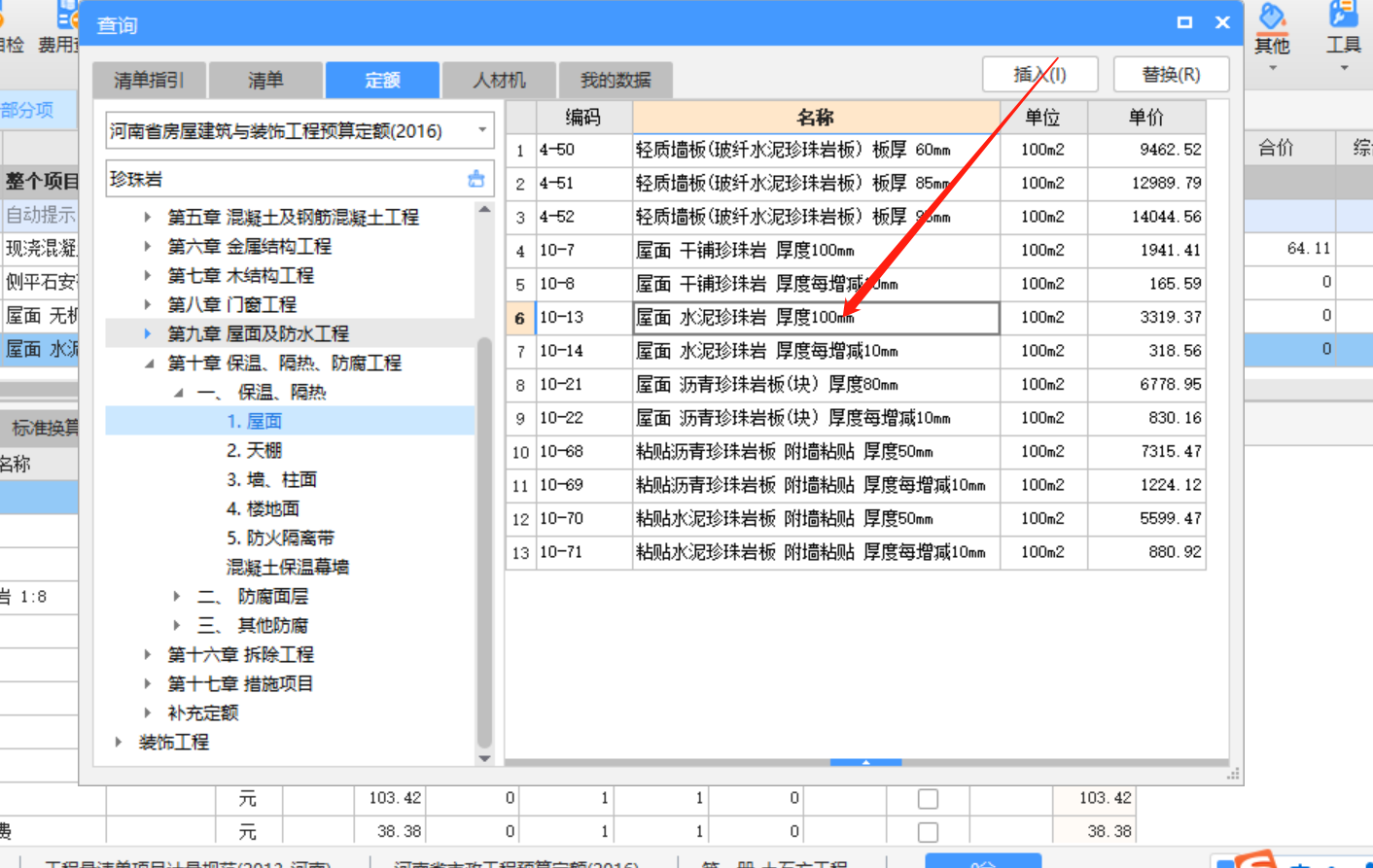Click the 单位 column header

[x=1043, y=118]
